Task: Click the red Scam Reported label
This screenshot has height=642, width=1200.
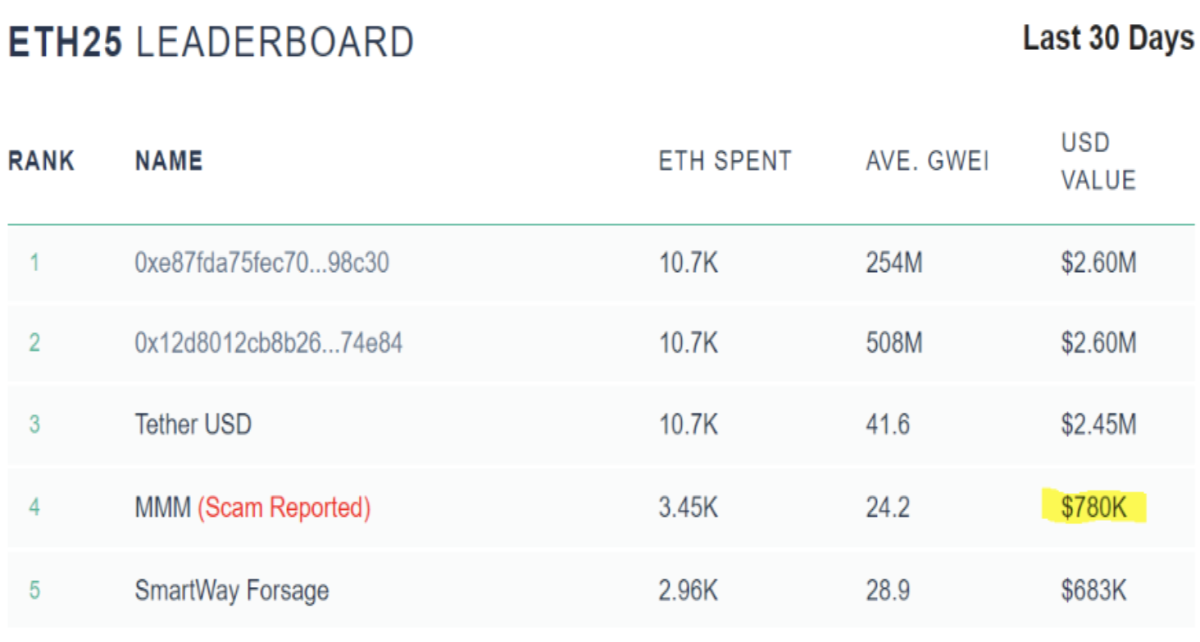Action: (x=284, y=508)
